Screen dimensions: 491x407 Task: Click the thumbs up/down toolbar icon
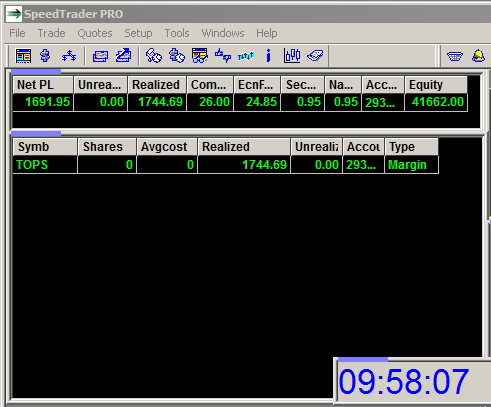[x=223, y=56]
